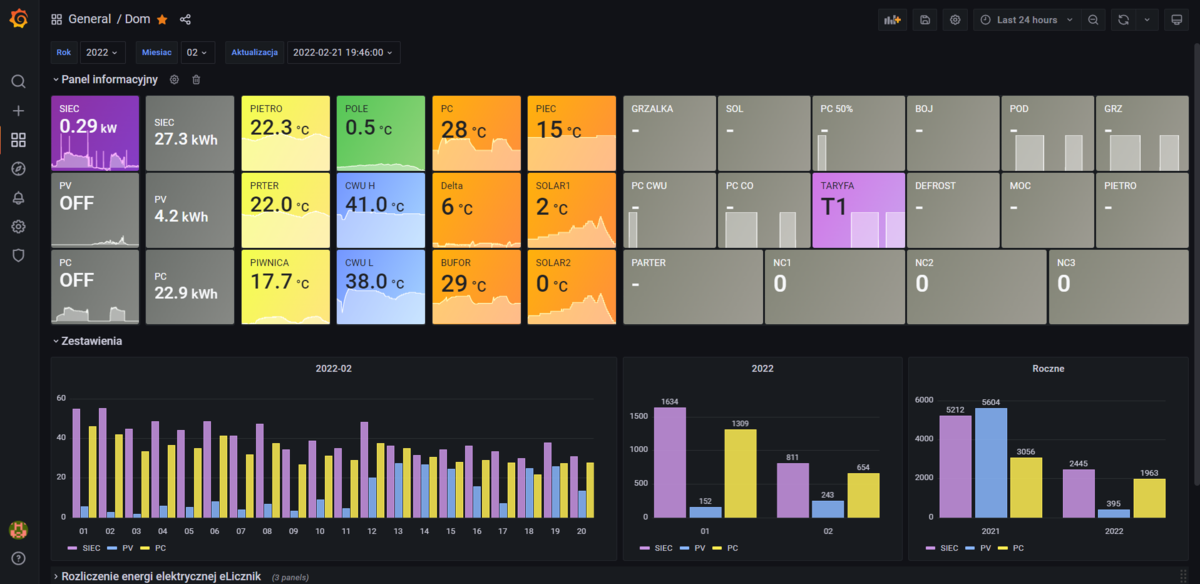Click the Add panel icon in toolbar

point(891,20)
